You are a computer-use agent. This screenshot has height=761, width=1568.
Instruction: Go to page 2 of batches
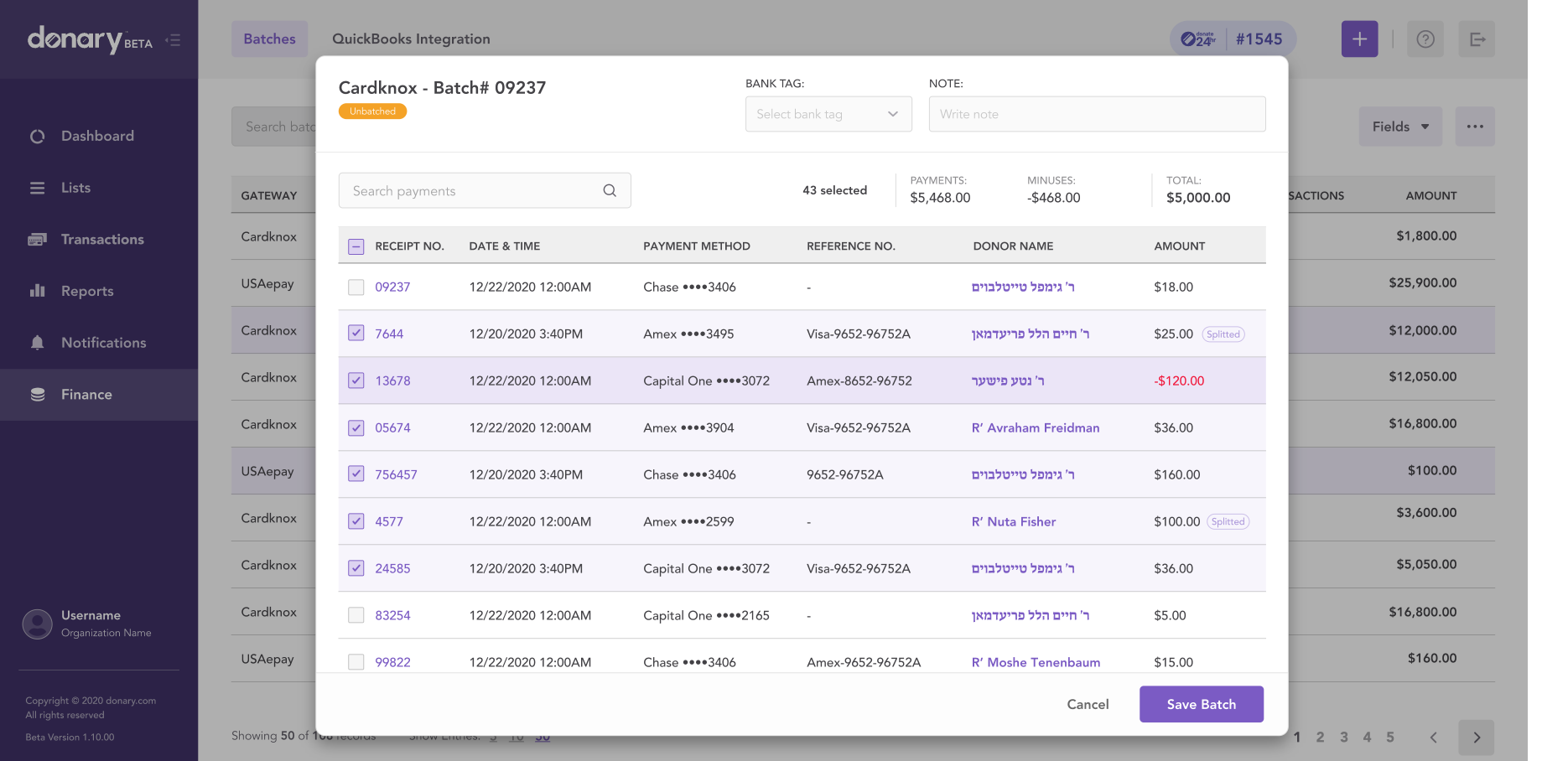point(1320,738)
